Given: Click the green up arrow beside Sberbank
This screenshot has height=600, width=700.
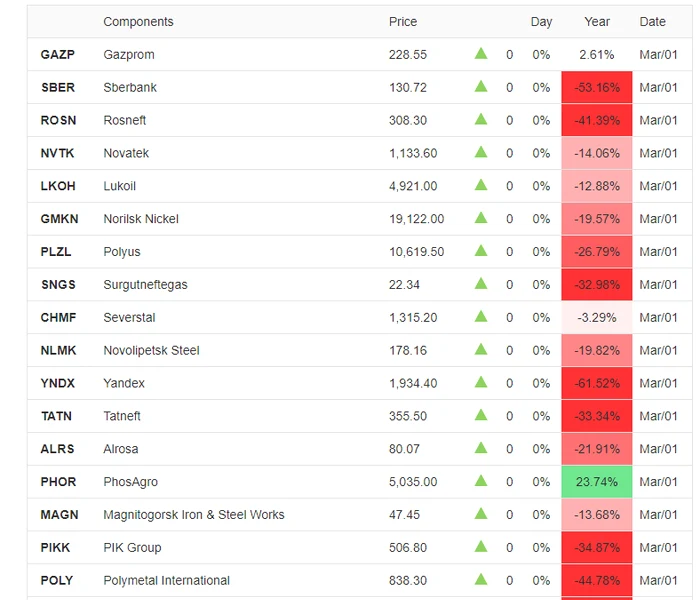Looking at the screenshot, I should (x=481, y=87).
